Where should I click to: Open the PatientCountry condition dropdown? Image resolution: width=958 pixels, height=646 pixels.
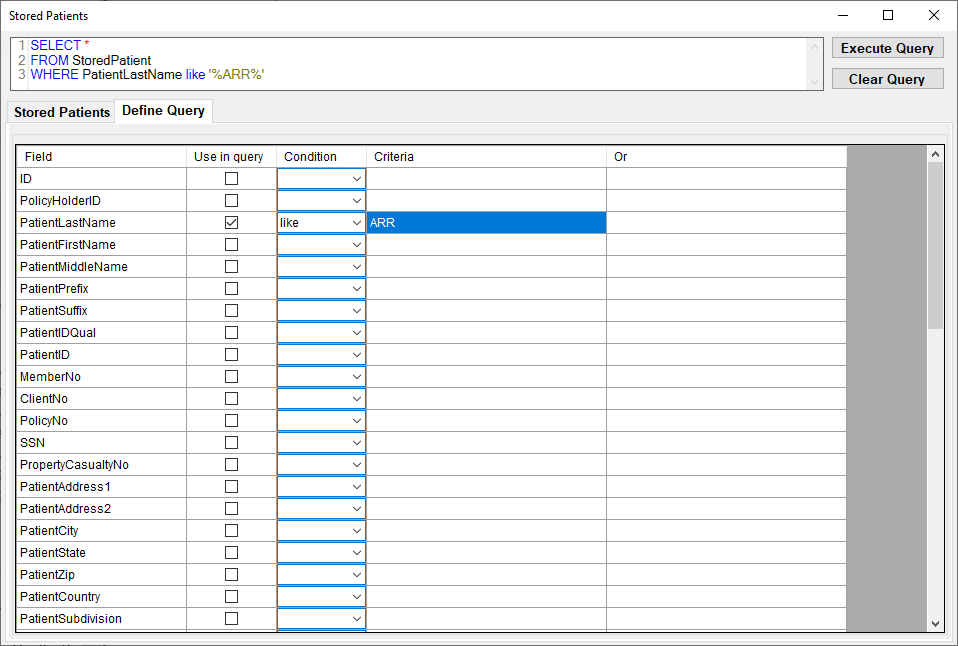(x=321, y=596)
